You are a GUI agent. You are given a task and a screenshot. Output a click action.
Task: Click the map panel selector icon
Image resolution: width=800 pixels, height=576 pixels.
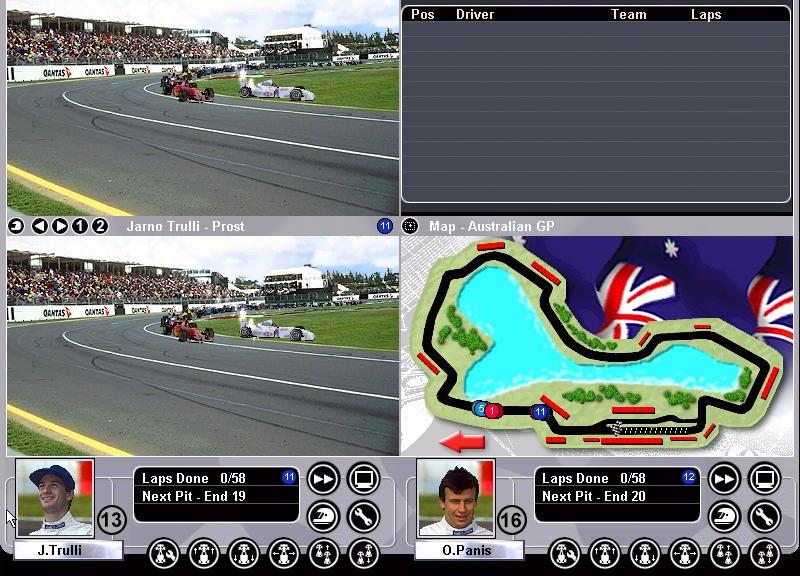[x=410, y=226]
